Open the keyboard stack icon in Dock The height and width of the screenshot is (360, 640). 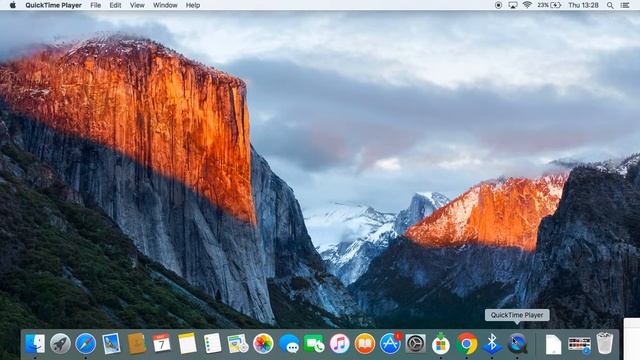[579, 344]
